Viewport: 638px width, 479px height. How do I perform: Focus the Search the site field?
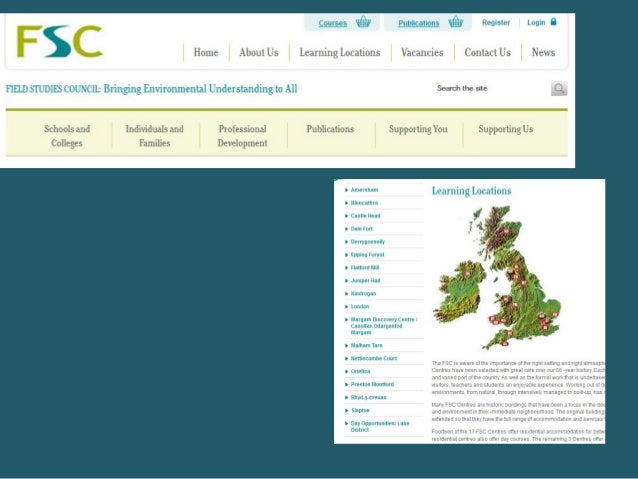click(490, 88)
